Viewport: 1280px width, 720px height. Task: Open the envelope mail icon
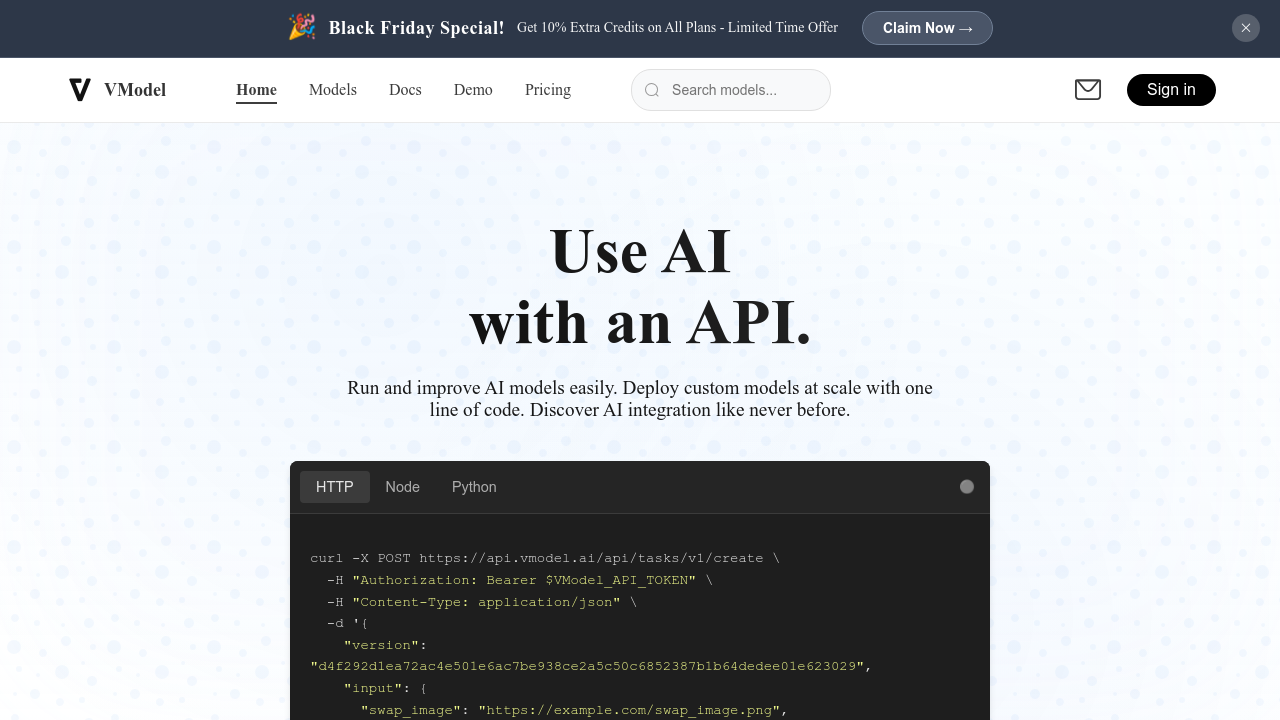[x=1088, y=90]
